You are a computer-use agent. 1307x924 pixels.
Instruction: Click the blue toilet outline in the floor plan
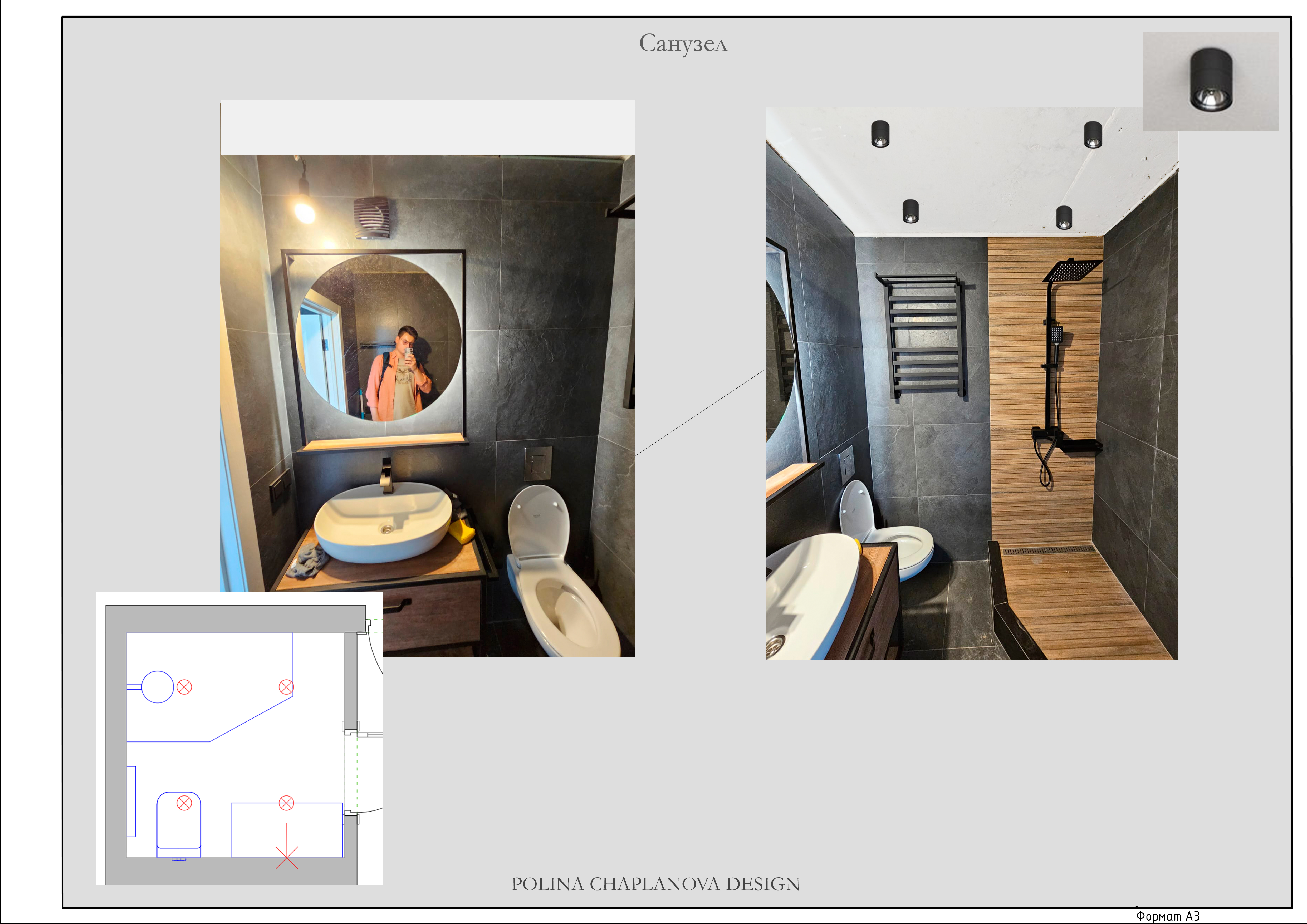tap(179, 824)
